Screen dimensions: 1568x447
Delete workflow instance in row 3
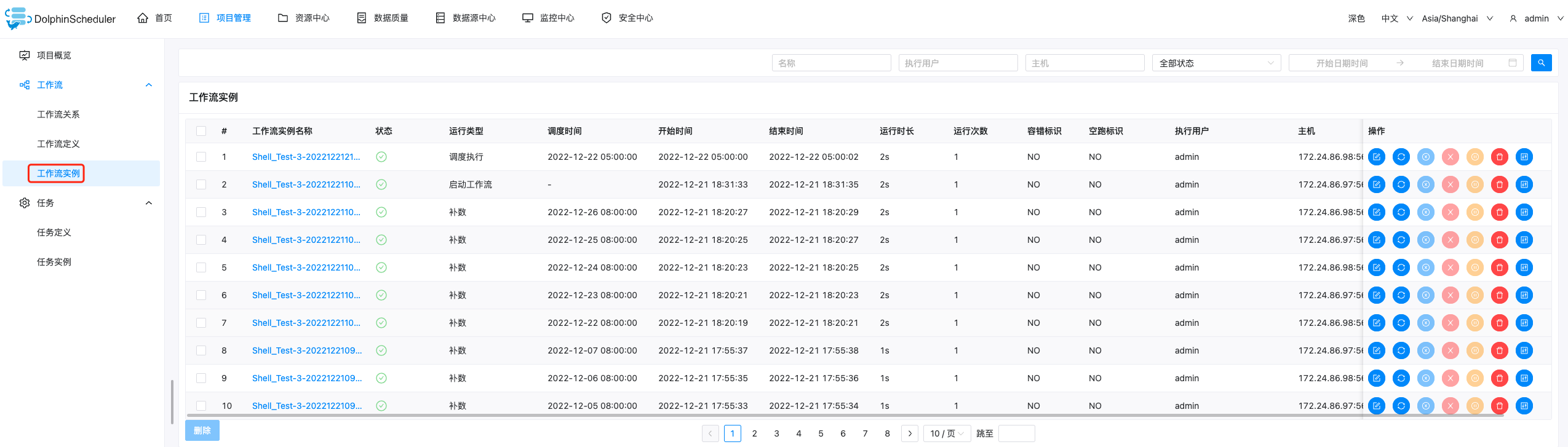point(1500,212)
